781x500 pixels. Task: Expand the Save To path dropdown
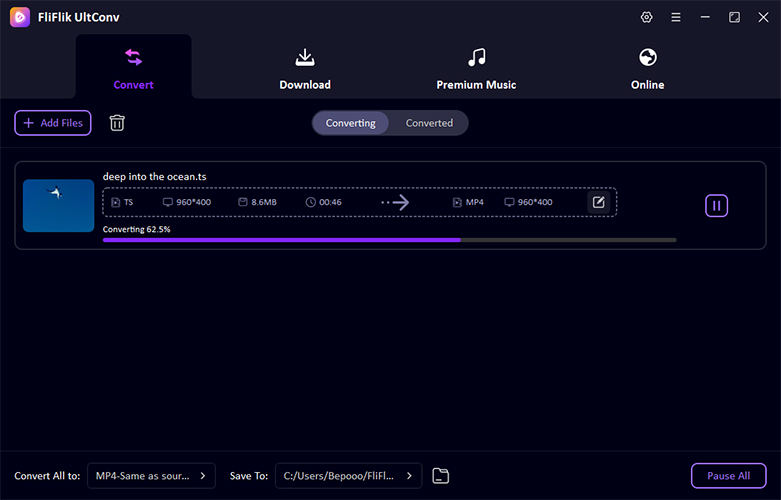349,476
